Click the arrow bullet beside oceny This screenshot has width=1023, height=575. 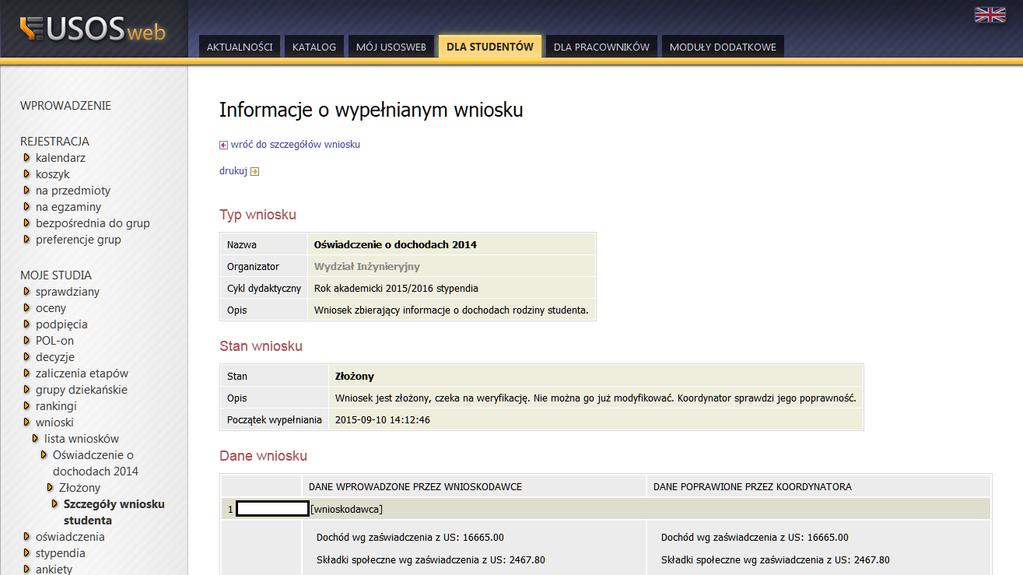27,307
